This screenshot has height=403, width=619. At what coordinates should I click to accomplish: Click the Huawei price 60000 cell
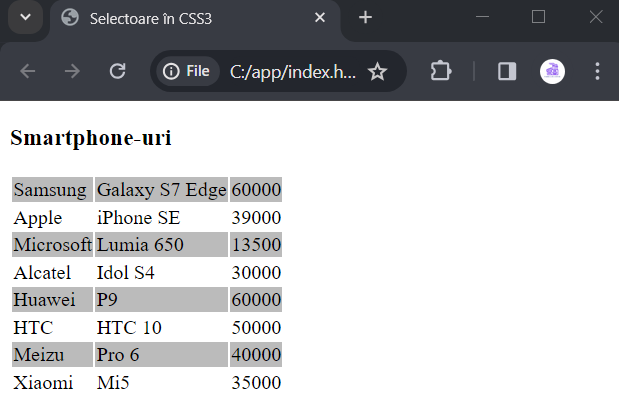point(256,300)
